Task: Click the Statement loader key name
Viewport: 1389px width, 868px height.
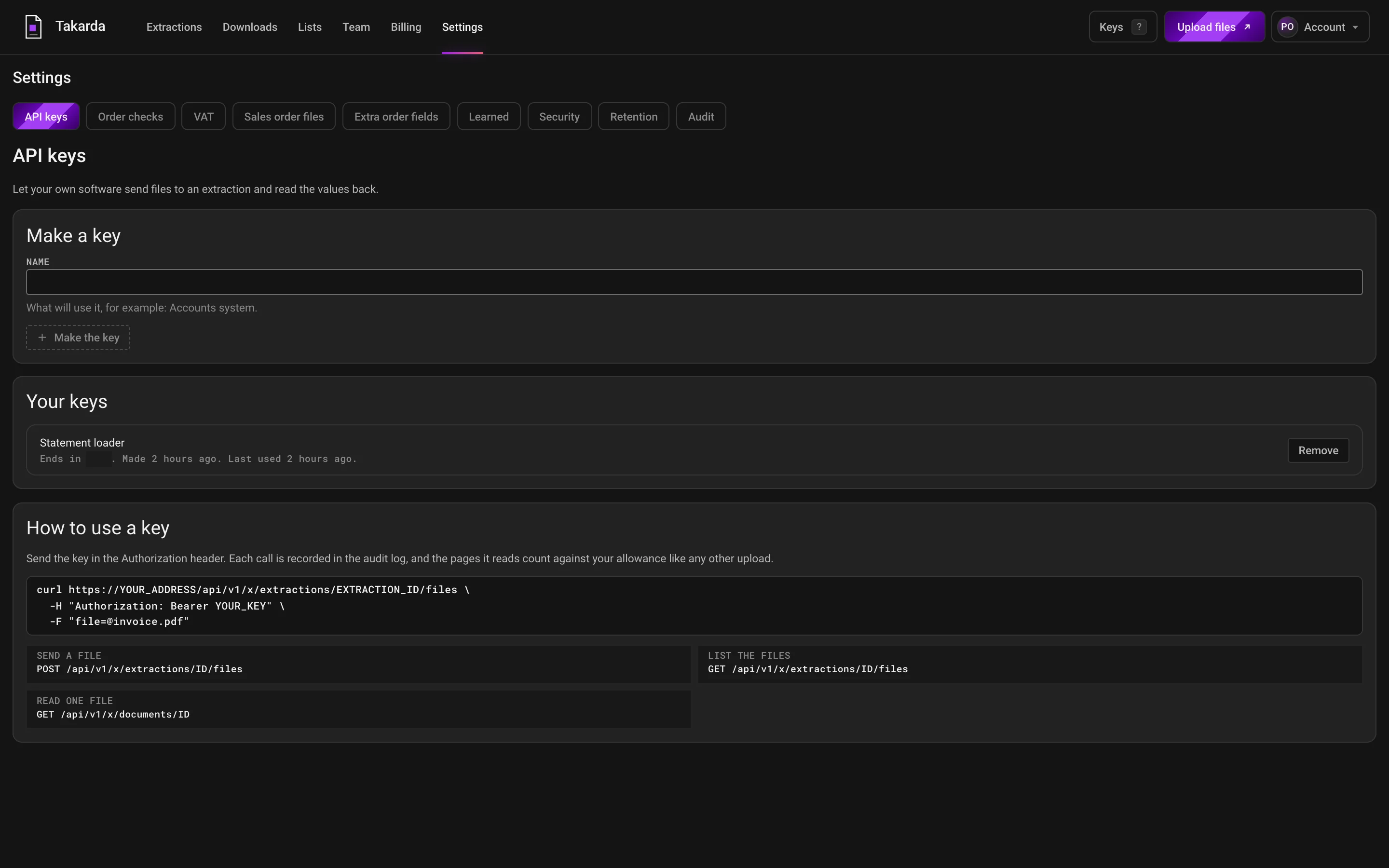Action: click(82, 443)
